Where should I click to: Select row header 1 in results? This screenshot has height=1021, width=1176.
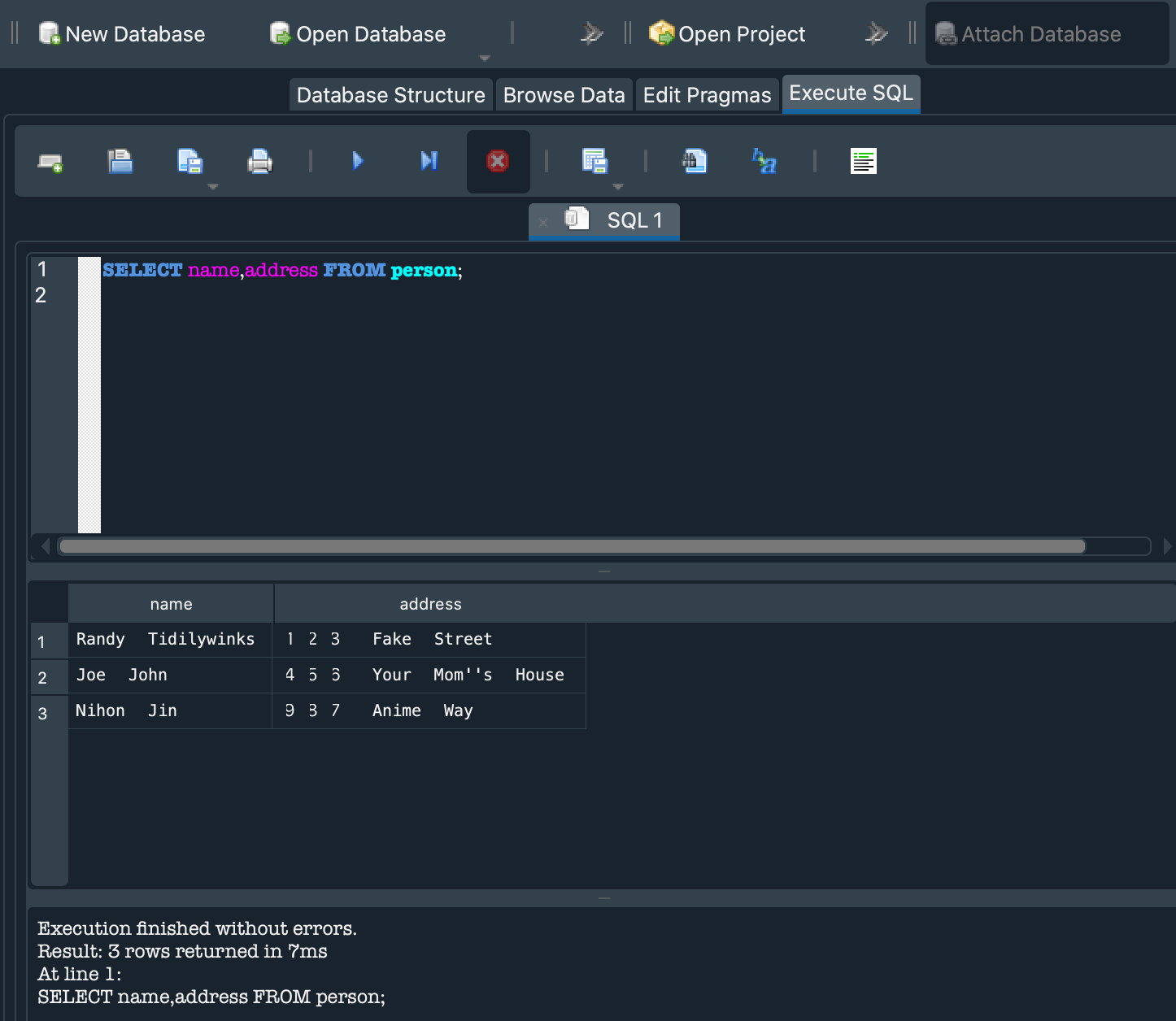[49, 642]
